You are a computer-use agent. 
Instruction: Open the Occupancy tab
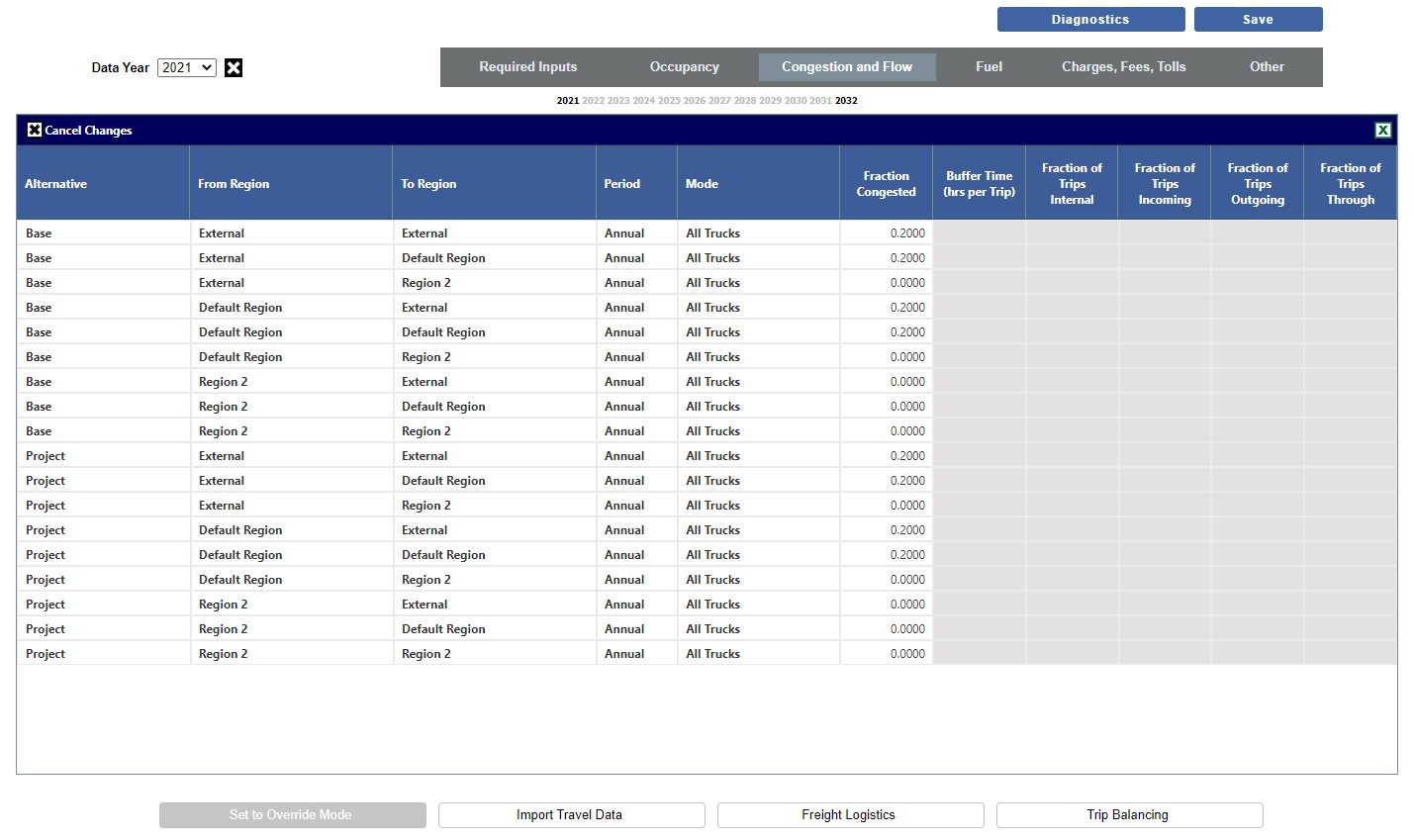(684, 67)
